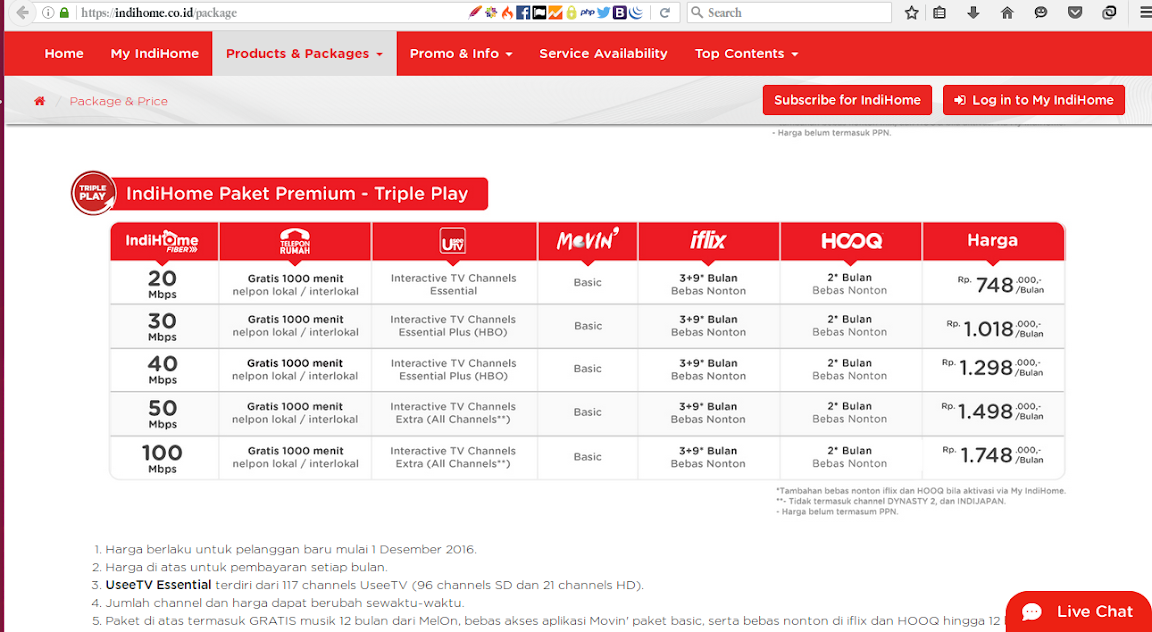This screenshot has width=1152, height=632.
Task: Select the Interactive TV Channels Essential cell
Action: [453, 284]
